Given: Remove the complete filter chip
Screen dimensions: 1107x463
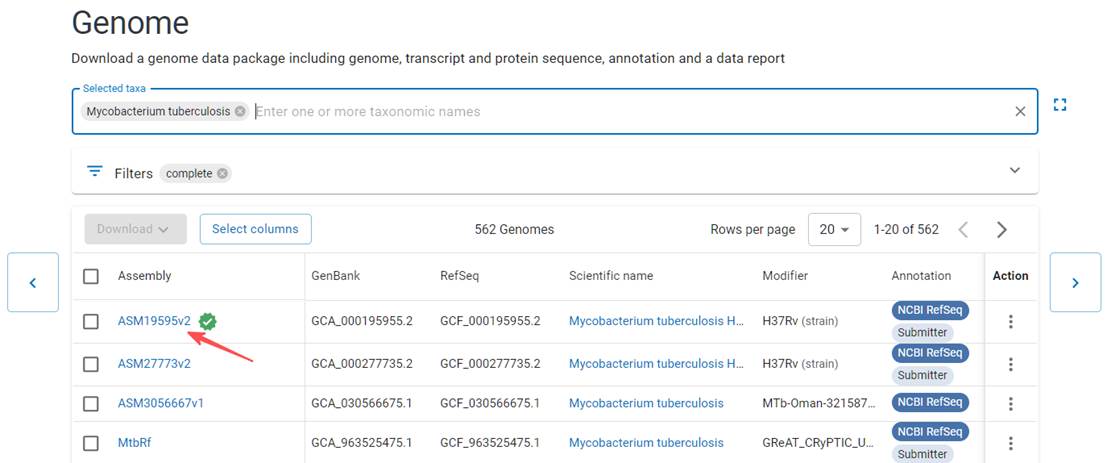Looking at the screenshot, I should tap(223, 173).
